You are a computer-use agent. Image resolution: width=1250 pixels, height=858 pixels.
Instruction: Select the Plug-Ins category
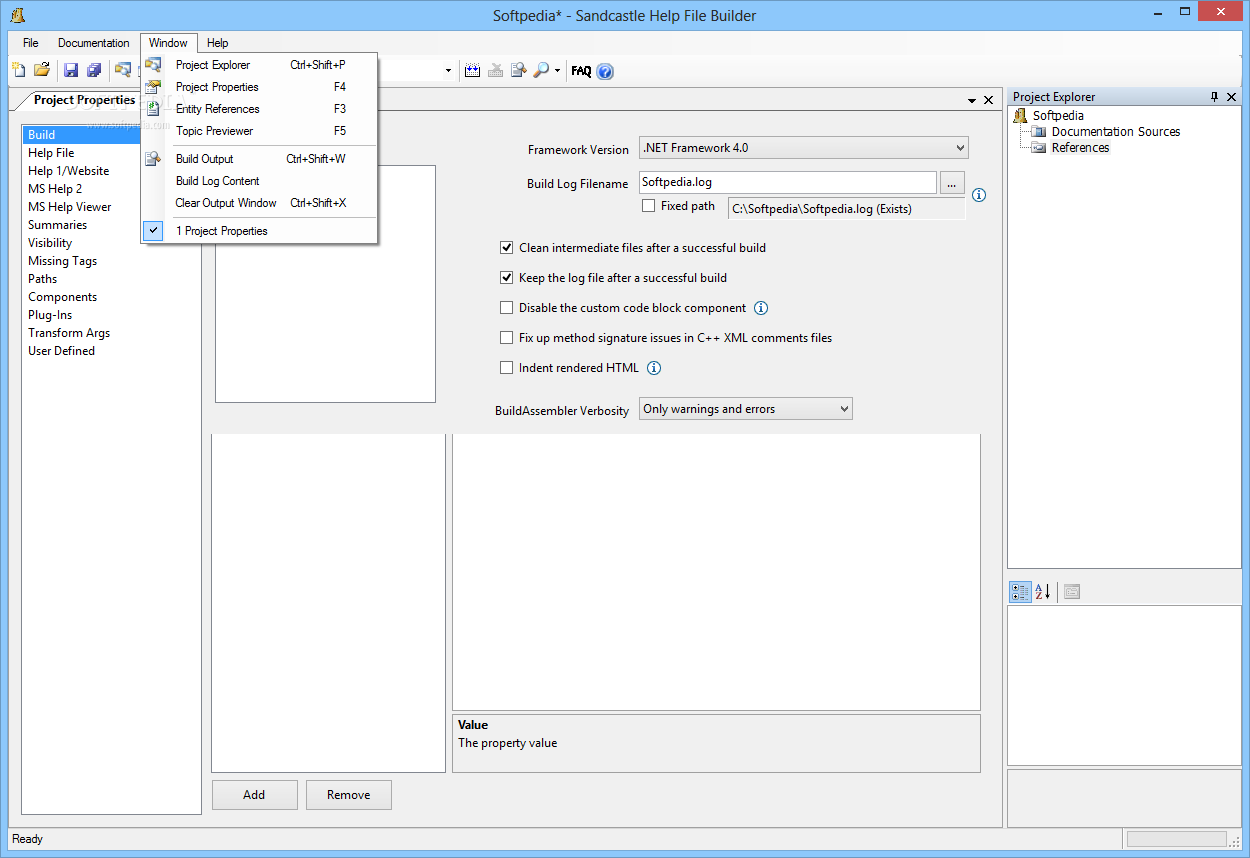point(50,315)
